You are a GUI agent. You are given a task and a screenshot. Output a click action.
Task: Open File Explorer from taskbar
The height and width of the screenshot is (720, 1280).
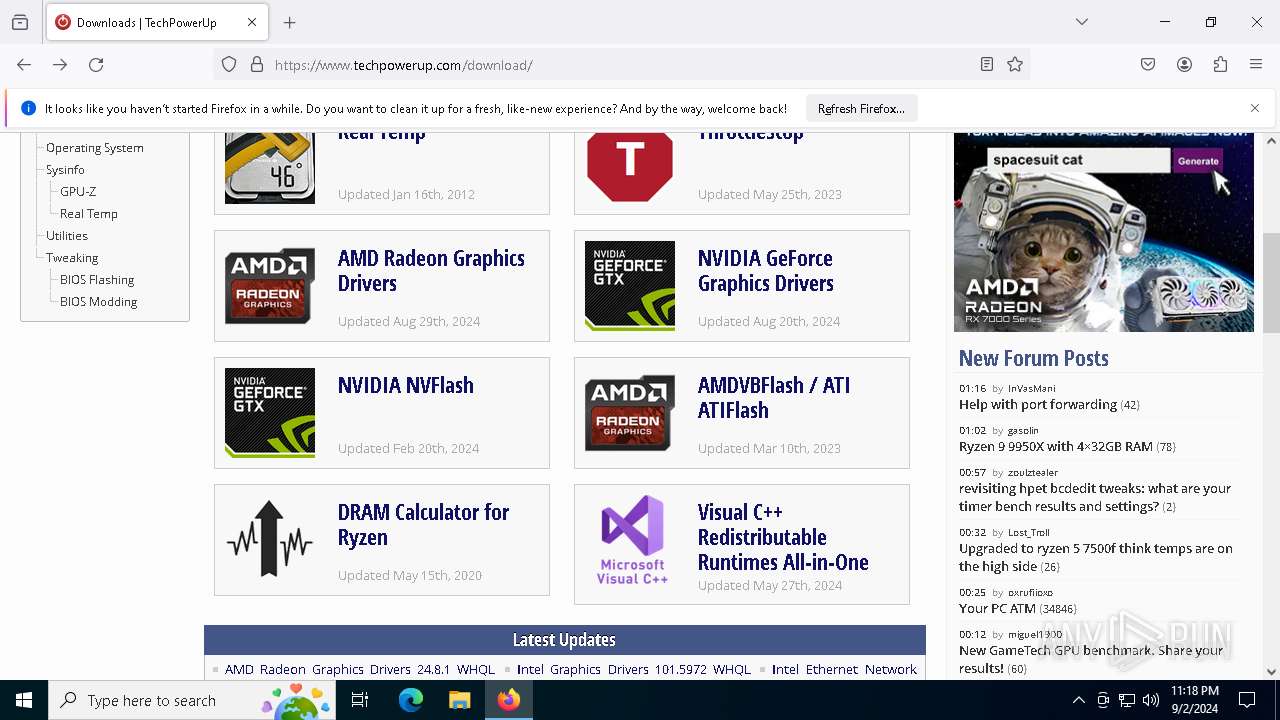click(x=459, y=701)
